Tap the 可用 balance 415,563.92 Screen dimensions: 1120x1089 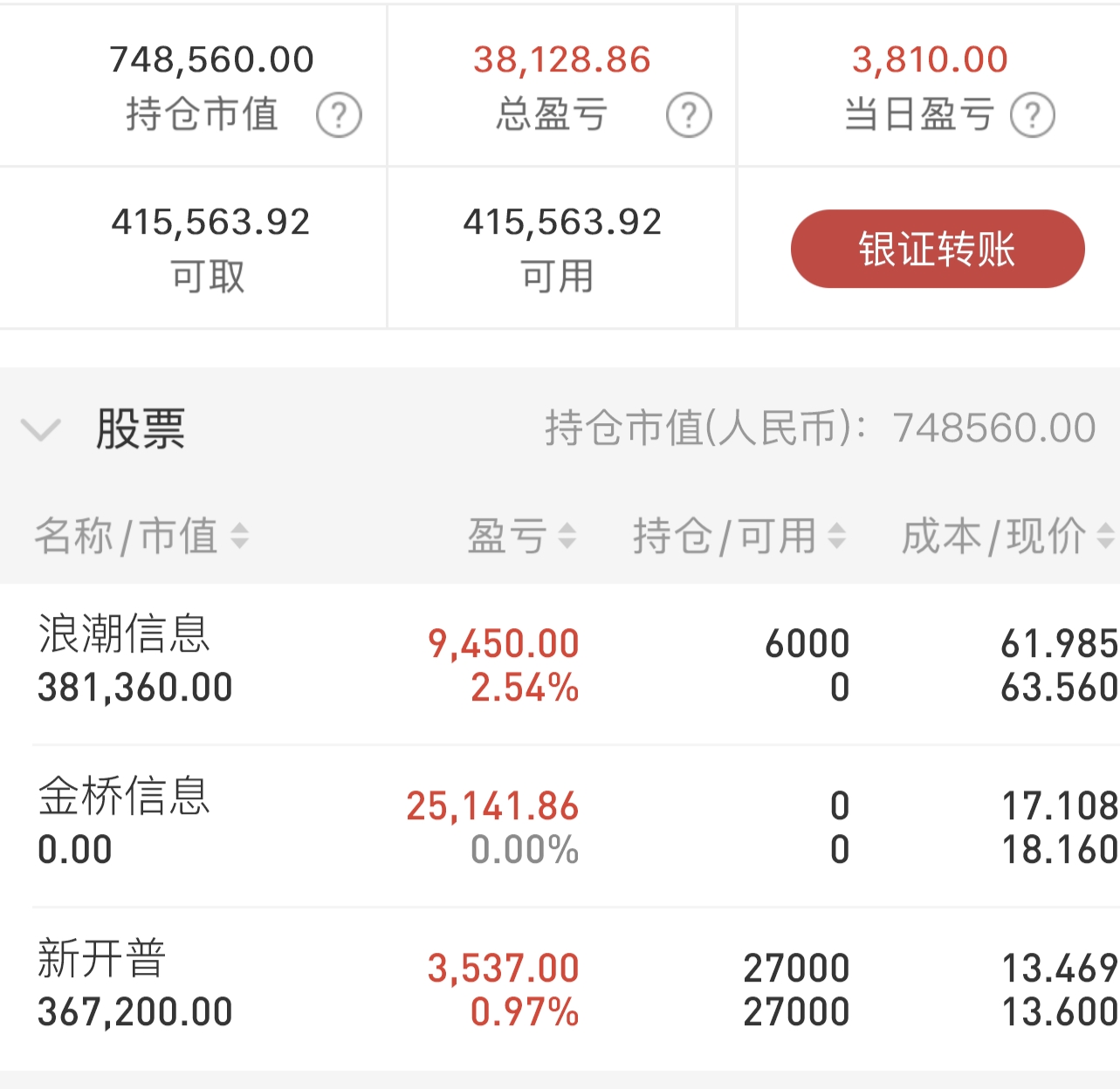pyautogui.click(x=561, y=223)
